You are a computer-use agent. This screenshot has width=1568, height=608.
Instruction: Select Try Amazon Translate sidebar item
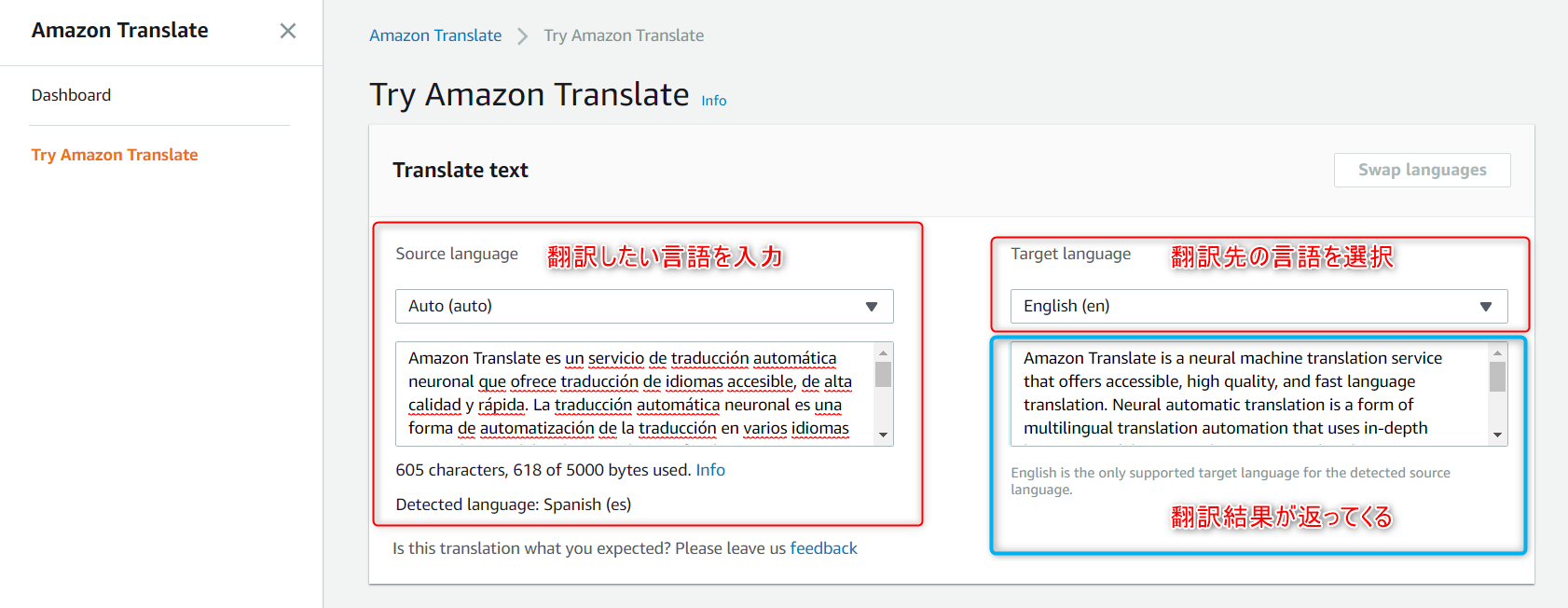(x=115, y=155)
